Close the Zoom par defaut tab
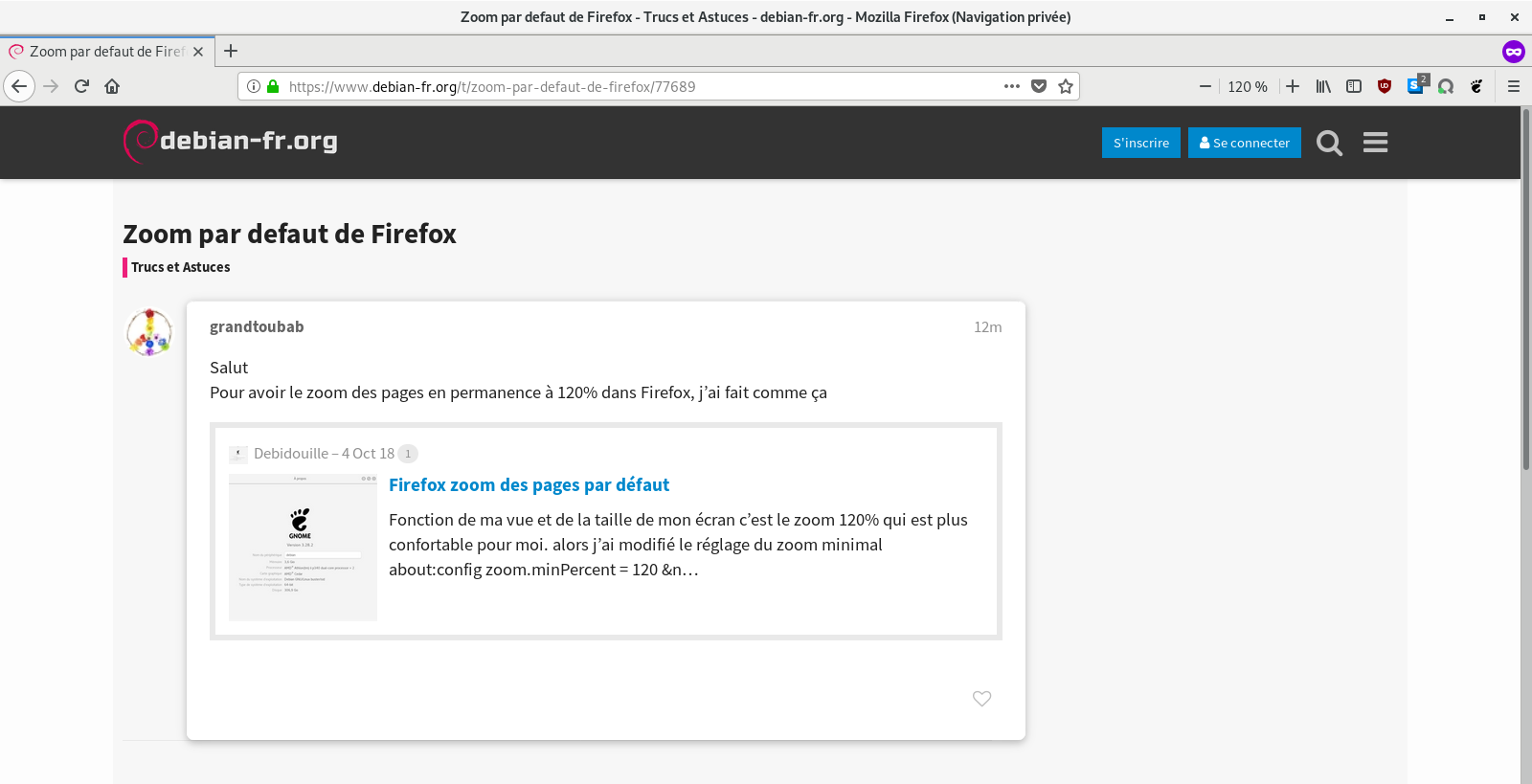Screen dimensions: 1532x784 [198, 52]
